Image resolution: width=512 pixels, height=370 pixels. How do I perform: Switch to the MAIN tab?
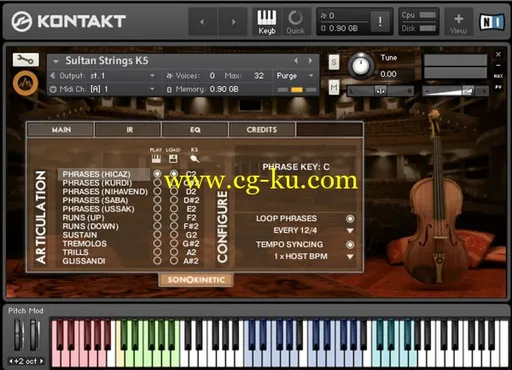tap(60, 130)
